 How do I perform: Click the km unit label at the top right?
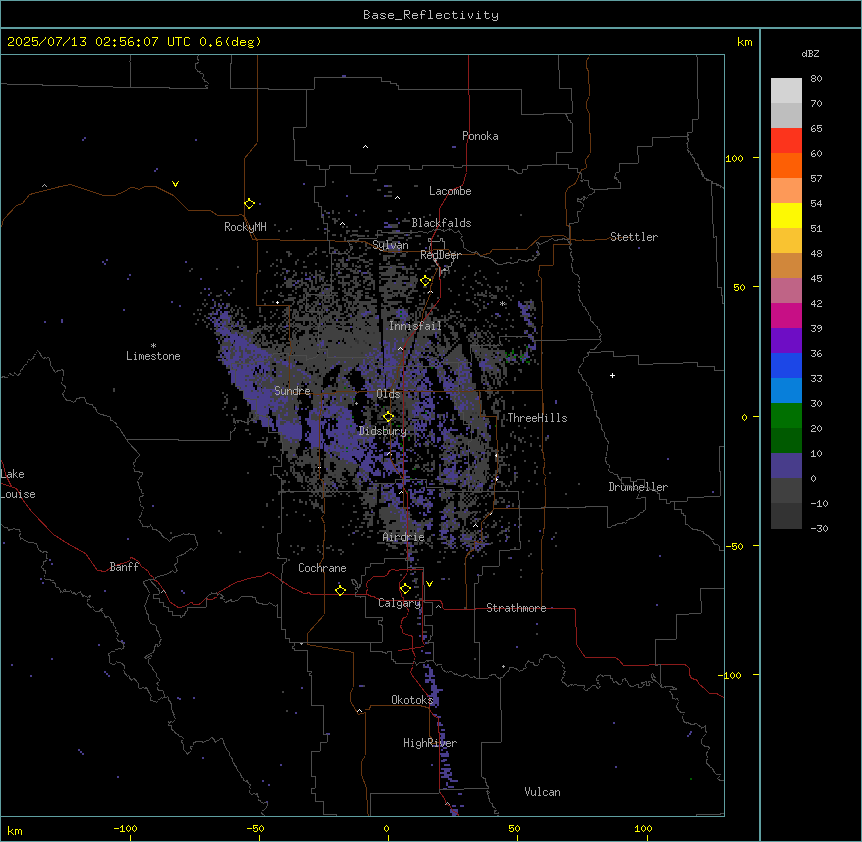[745, 42]
